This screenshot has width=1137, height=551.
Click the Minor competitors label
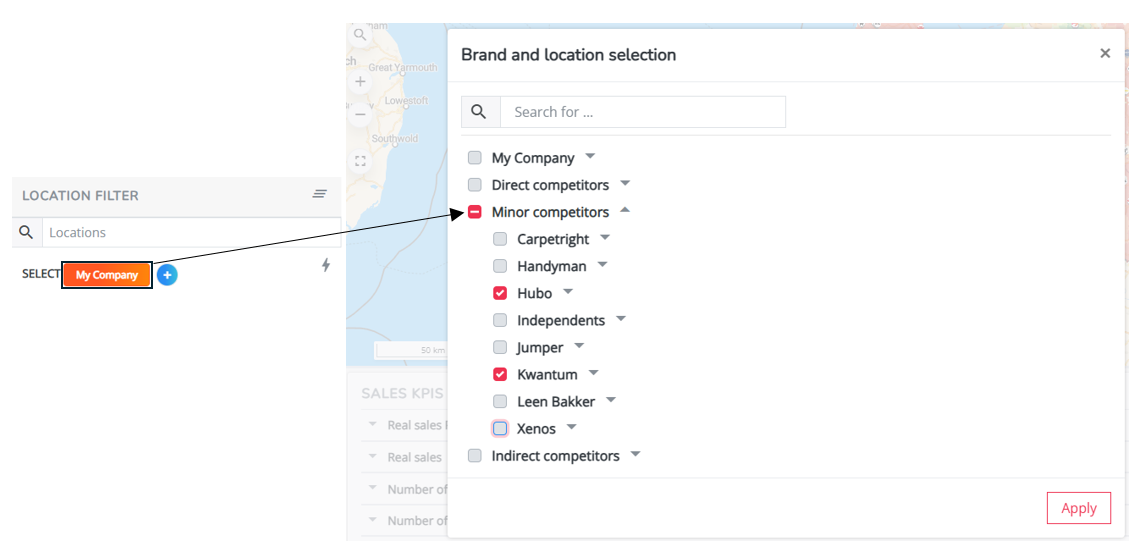click(550, 212)
